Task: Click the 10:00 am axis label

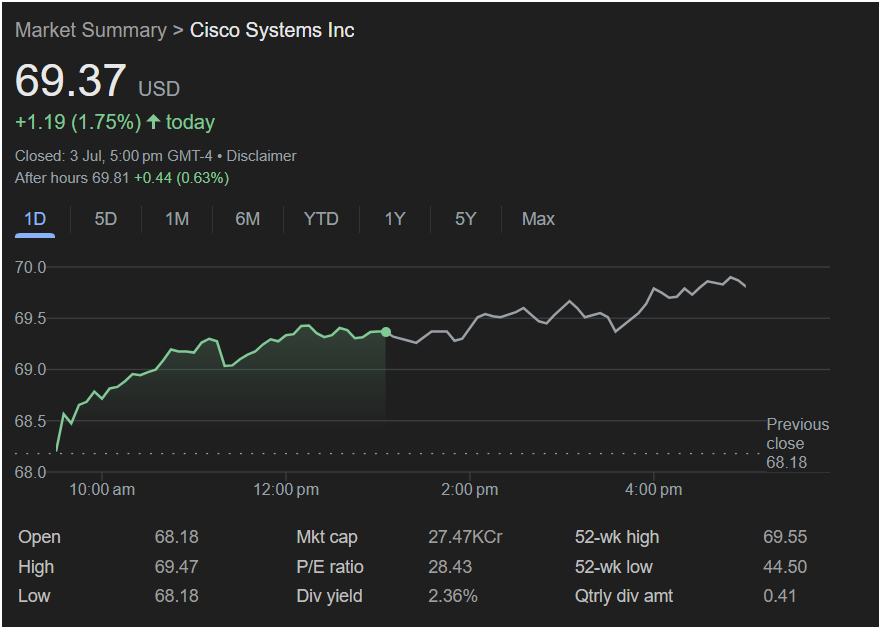Action: click(102, 490)
